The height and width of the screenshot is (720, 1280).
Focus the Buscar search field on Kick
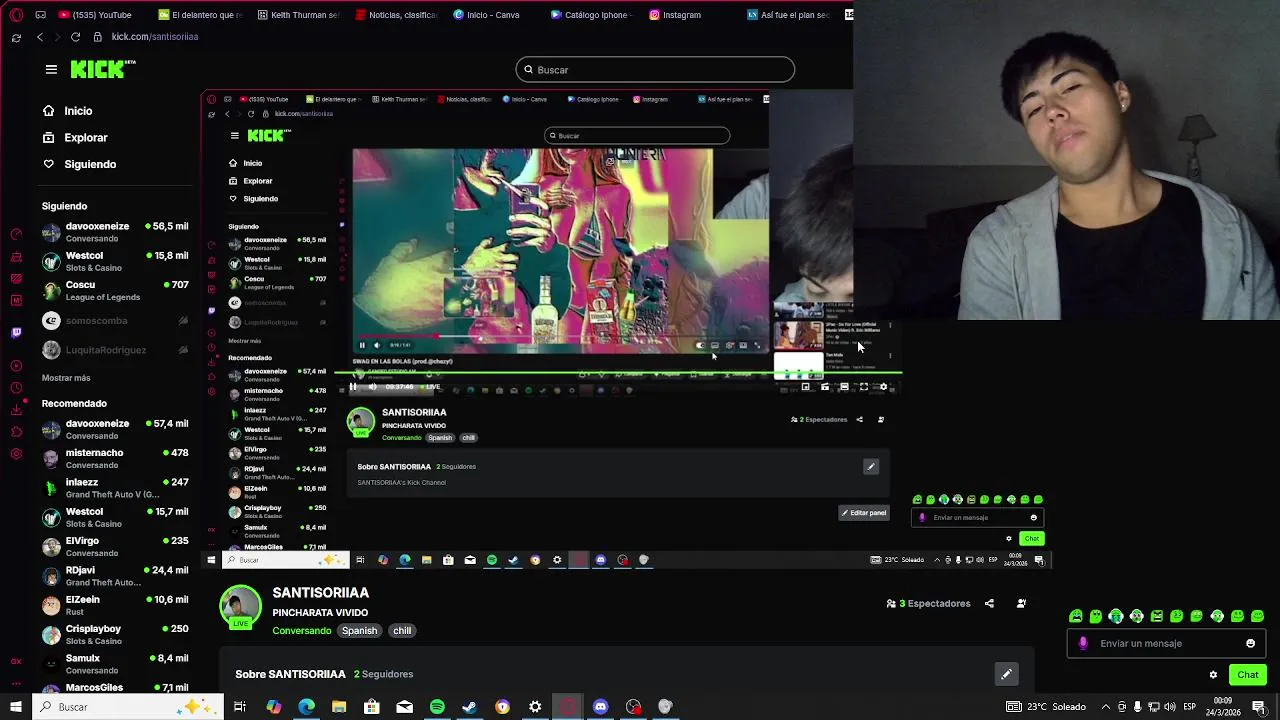[x=655, y=70]
